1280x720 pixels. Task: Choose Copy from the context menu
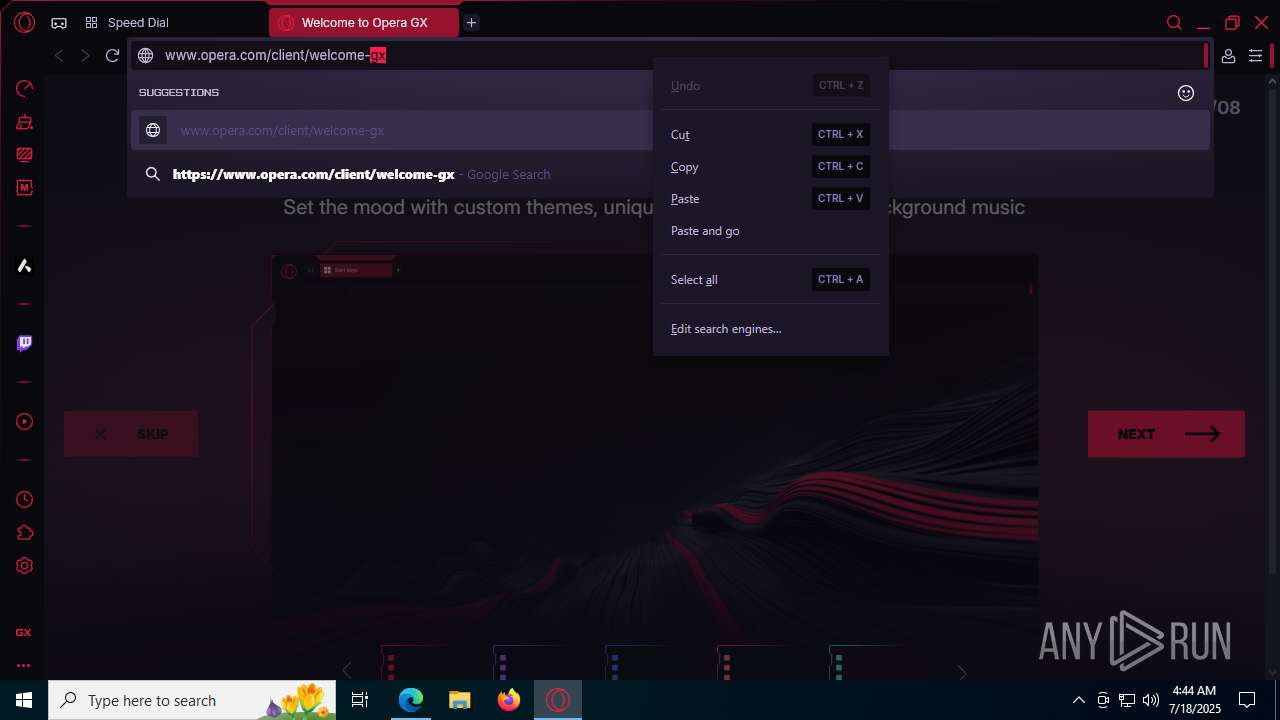coord(770,166)
